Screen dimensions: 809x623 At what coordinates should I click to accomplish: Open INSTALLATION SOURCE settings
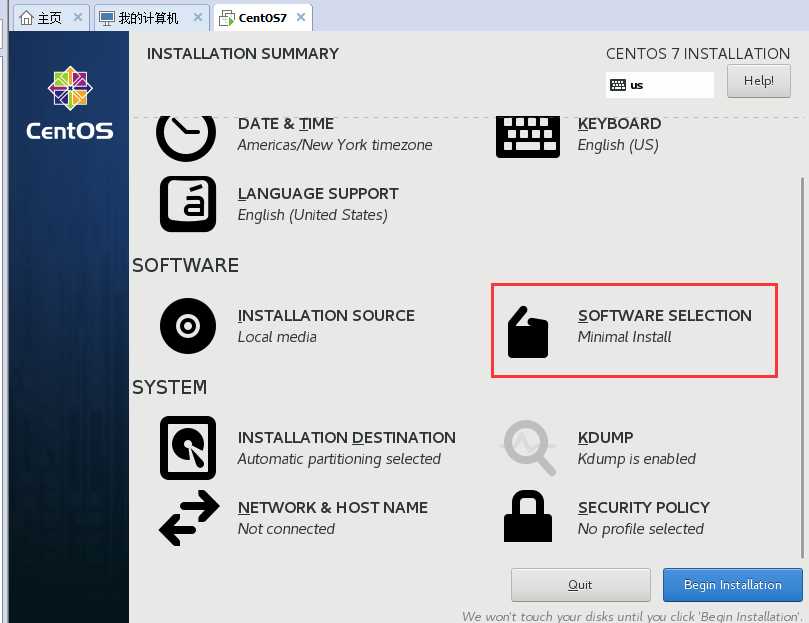coord(326,315)
